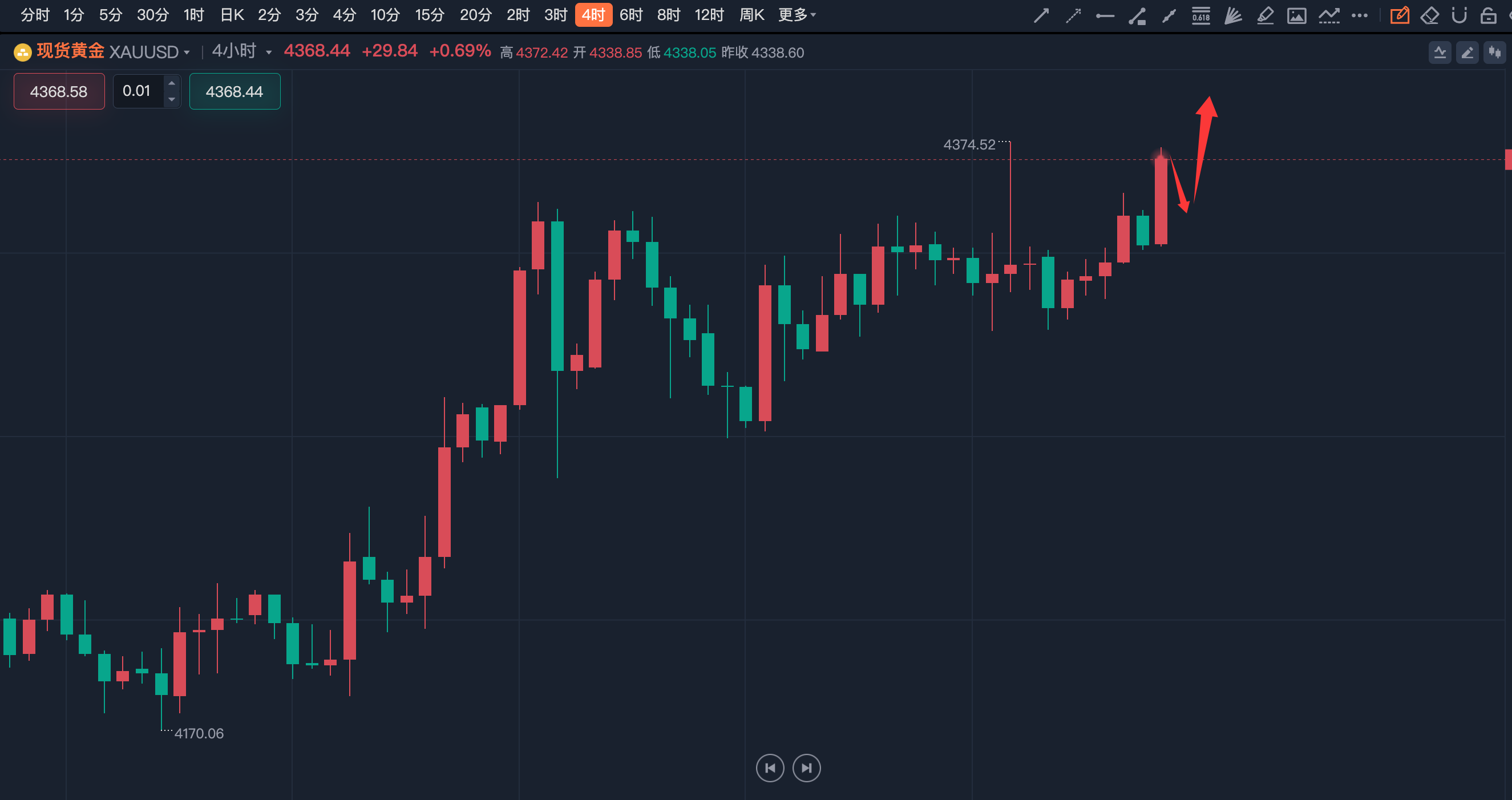This screenshot has width=1512, height=800.
Task: Erase drawings with the eraser tool
Action: click(x=1429, y=15)
